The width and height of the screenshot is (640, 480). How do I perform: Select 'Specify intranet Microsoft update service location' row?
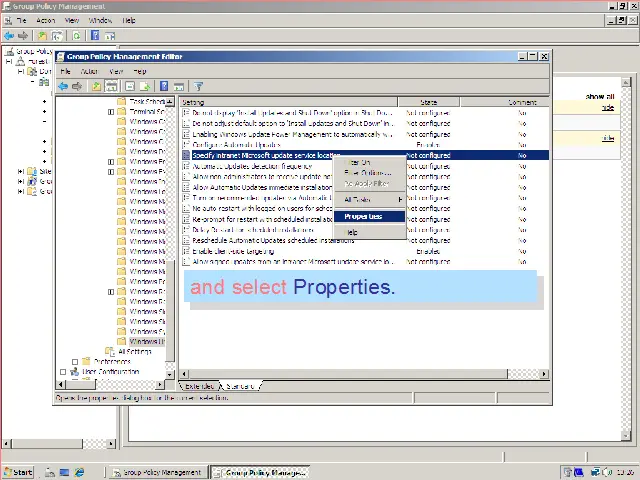click(x=365, y=155)
